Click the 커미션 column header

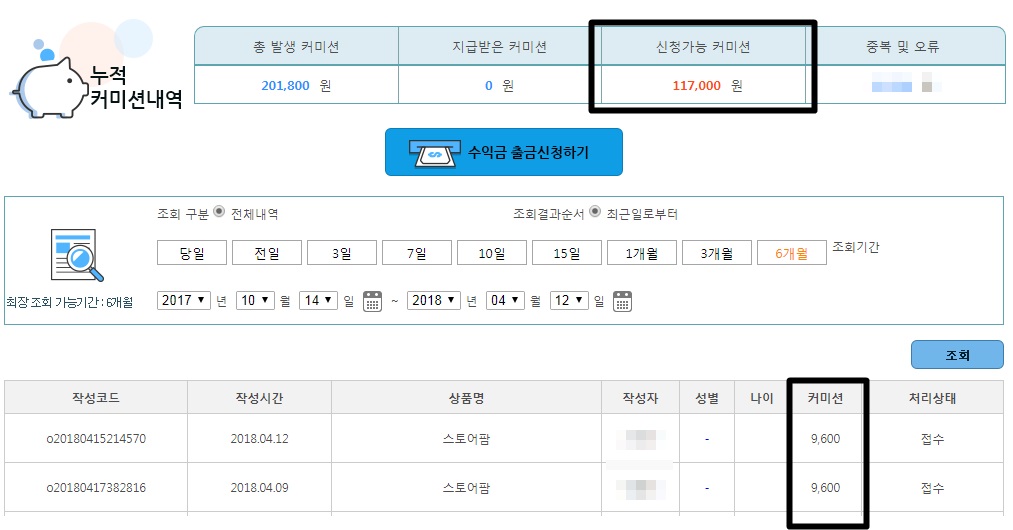pos(826,398)
